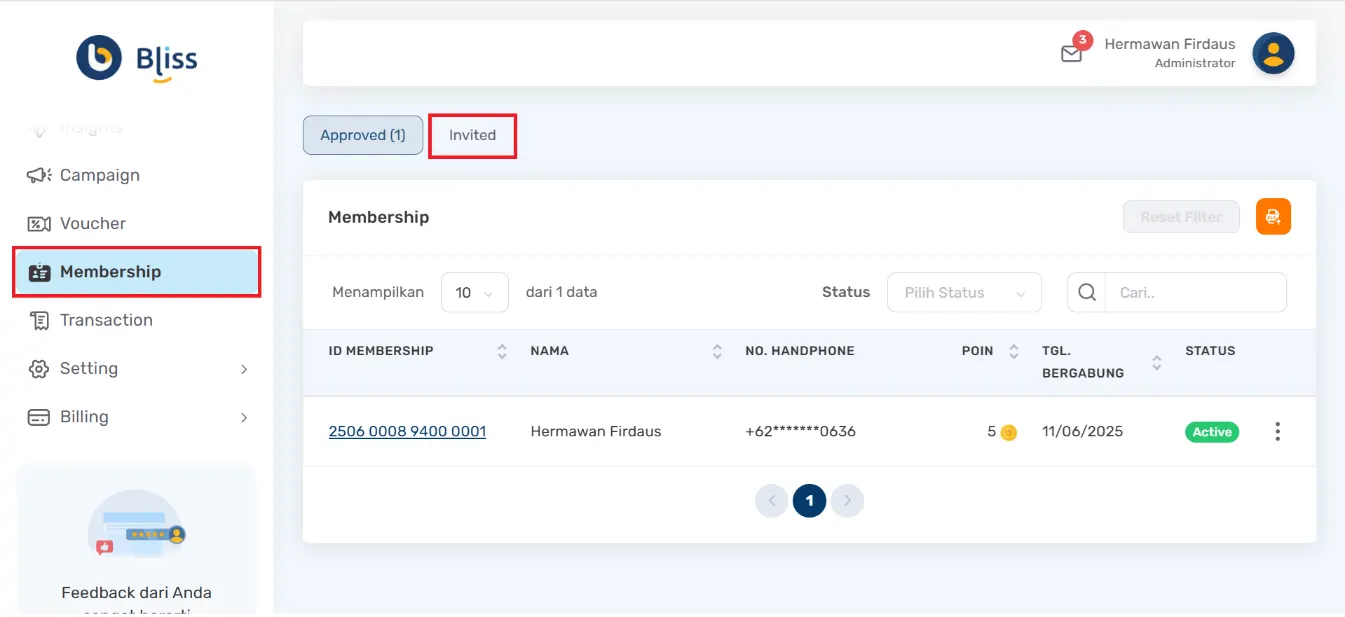Click the Reset Filter button
The height and width of the screenshot is (617, 1345).
point(1181,217)
